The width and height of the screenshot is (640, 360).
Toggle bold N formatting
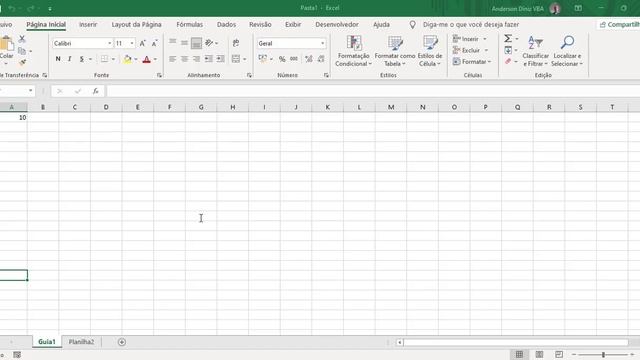pos(58,59)
